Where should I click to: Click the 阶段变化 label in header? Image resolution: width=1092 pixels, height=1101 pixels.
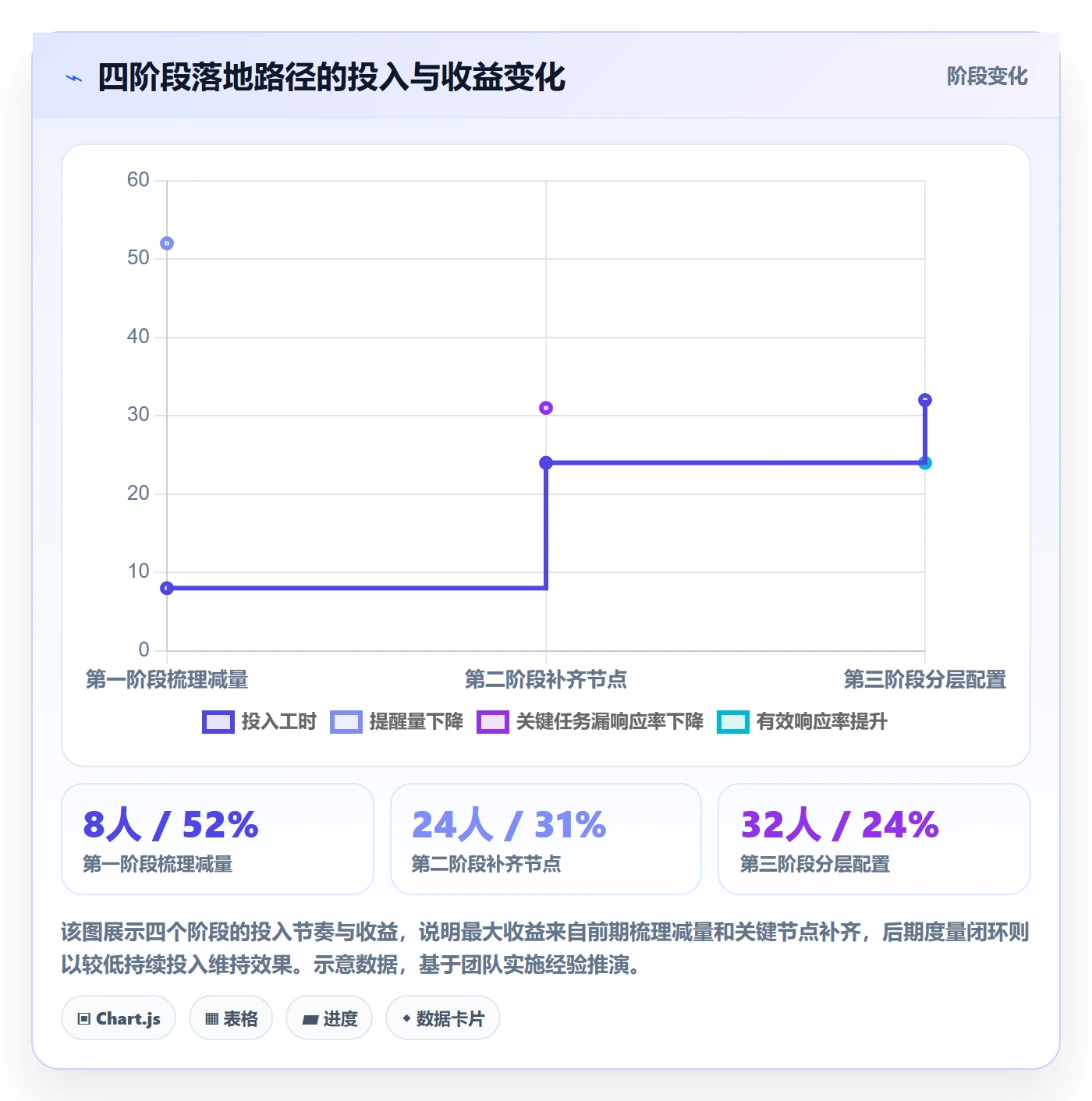coord(987,76)
